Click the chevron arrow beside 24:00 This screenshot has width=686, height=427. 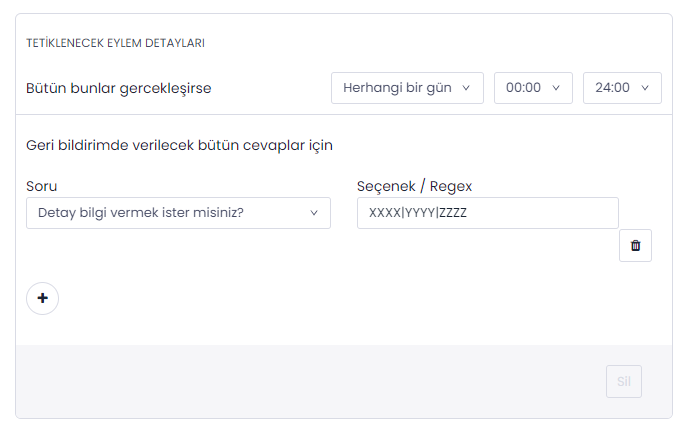click(x=645, y=88)
